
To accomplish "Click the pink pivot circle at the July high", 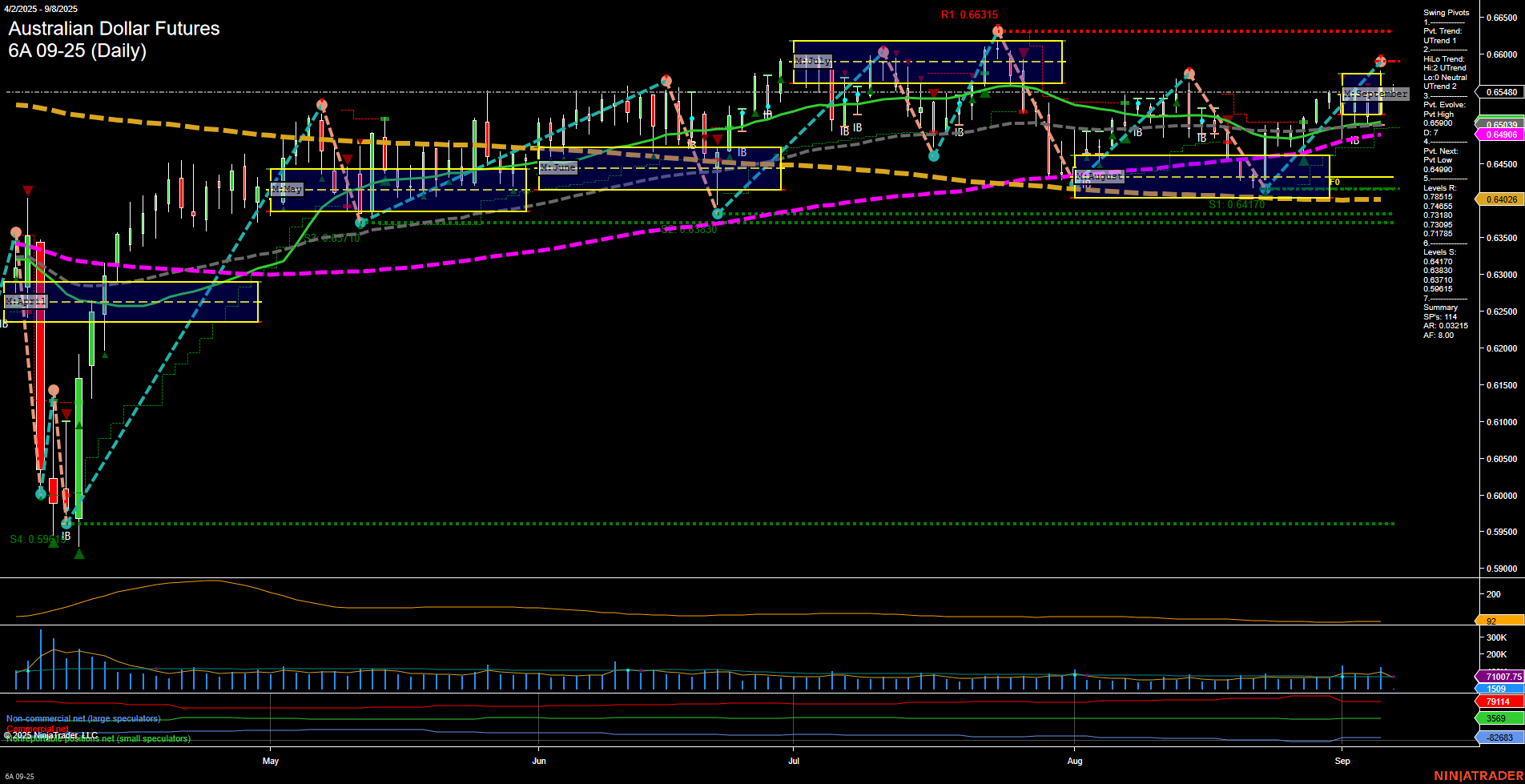I will point(883,53).
